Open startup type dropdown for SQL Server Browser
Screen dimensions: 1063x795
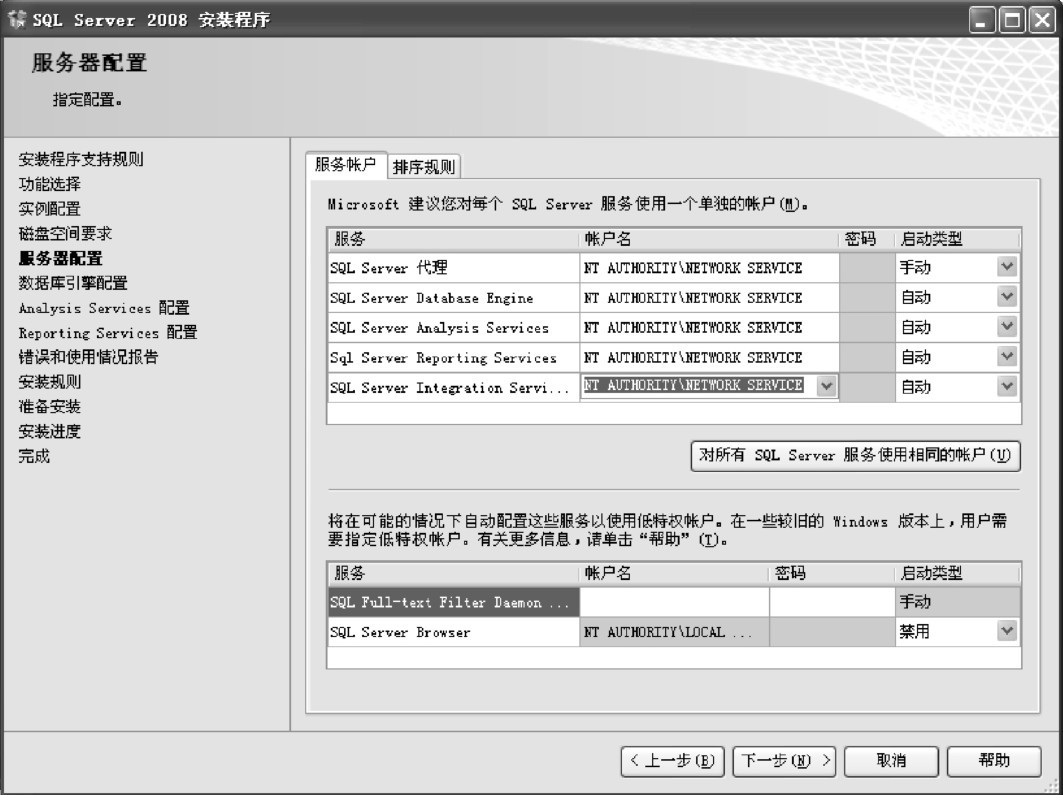click(1007, 632)
